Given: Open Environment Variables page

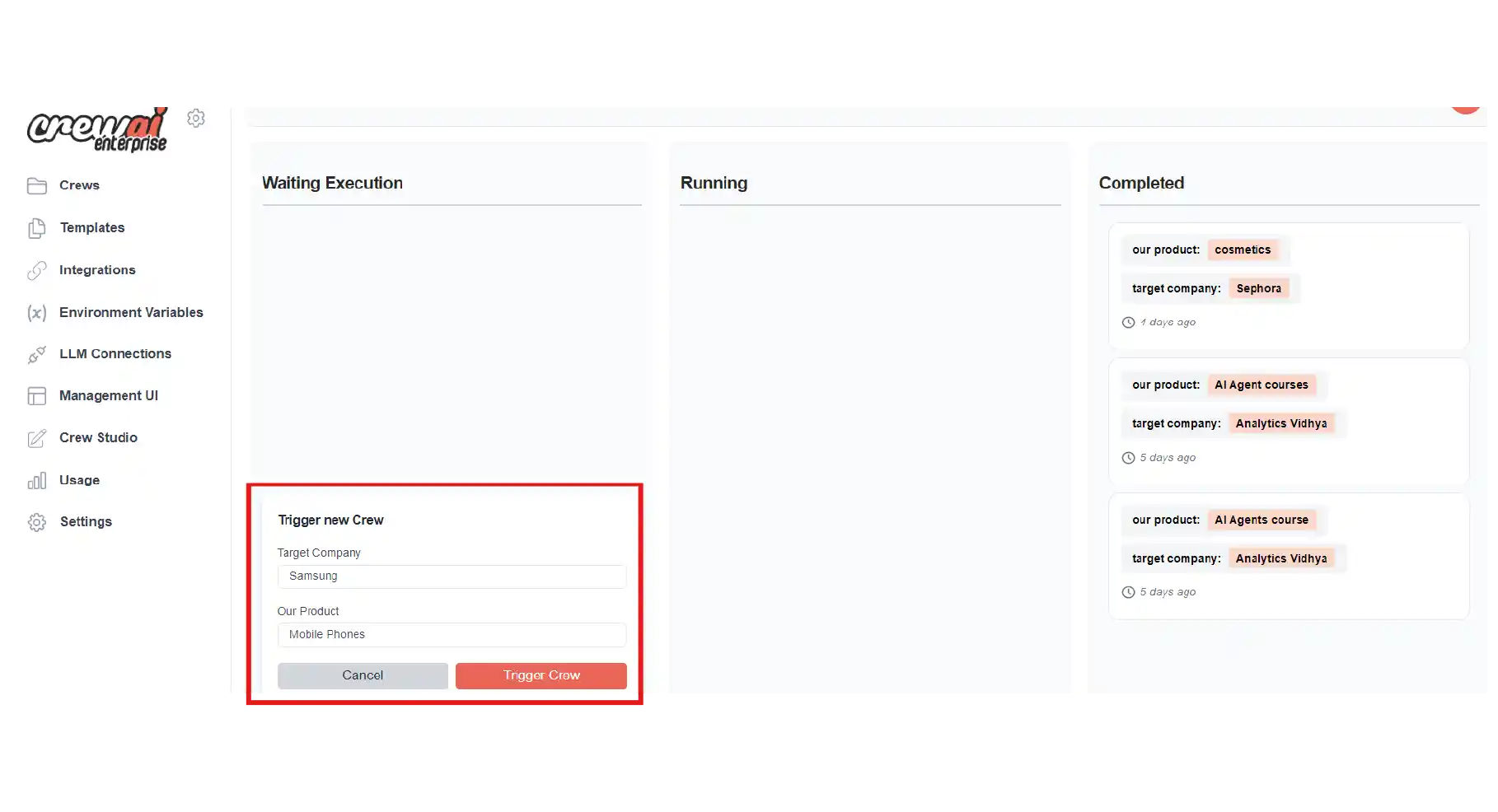Looking at the screenshot, I should pos(131,312).
